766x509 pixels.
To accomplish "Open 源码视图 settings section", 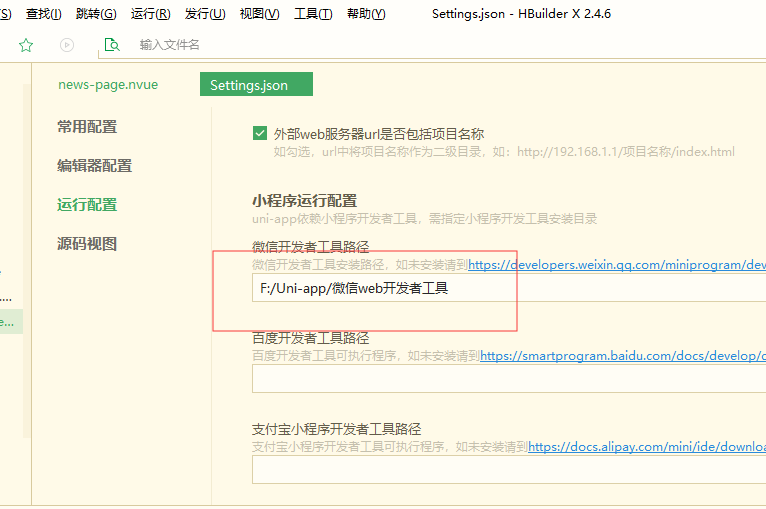I will click(87, 244).
